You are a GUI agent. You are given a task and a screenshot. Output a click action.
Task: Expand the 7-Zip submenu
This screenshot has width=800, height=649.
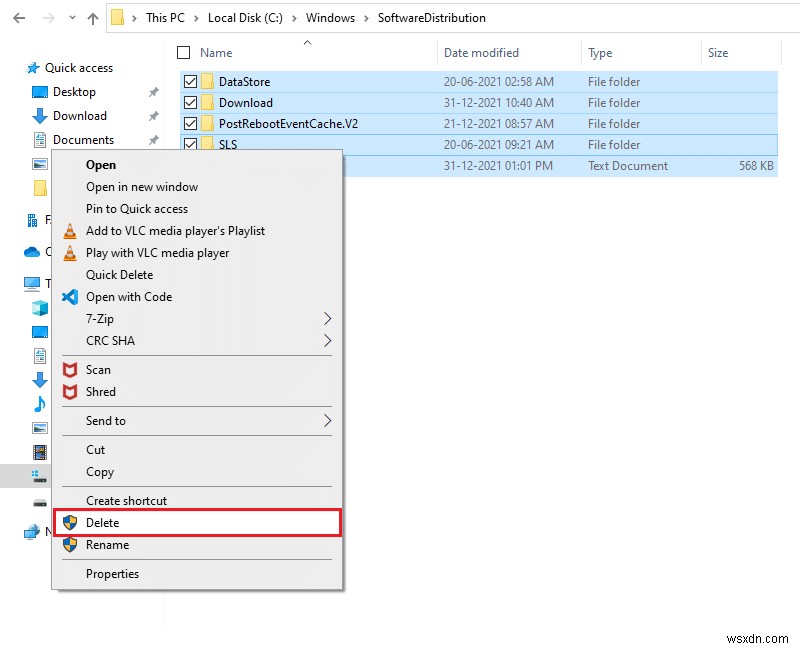click(x=100, y=319)
